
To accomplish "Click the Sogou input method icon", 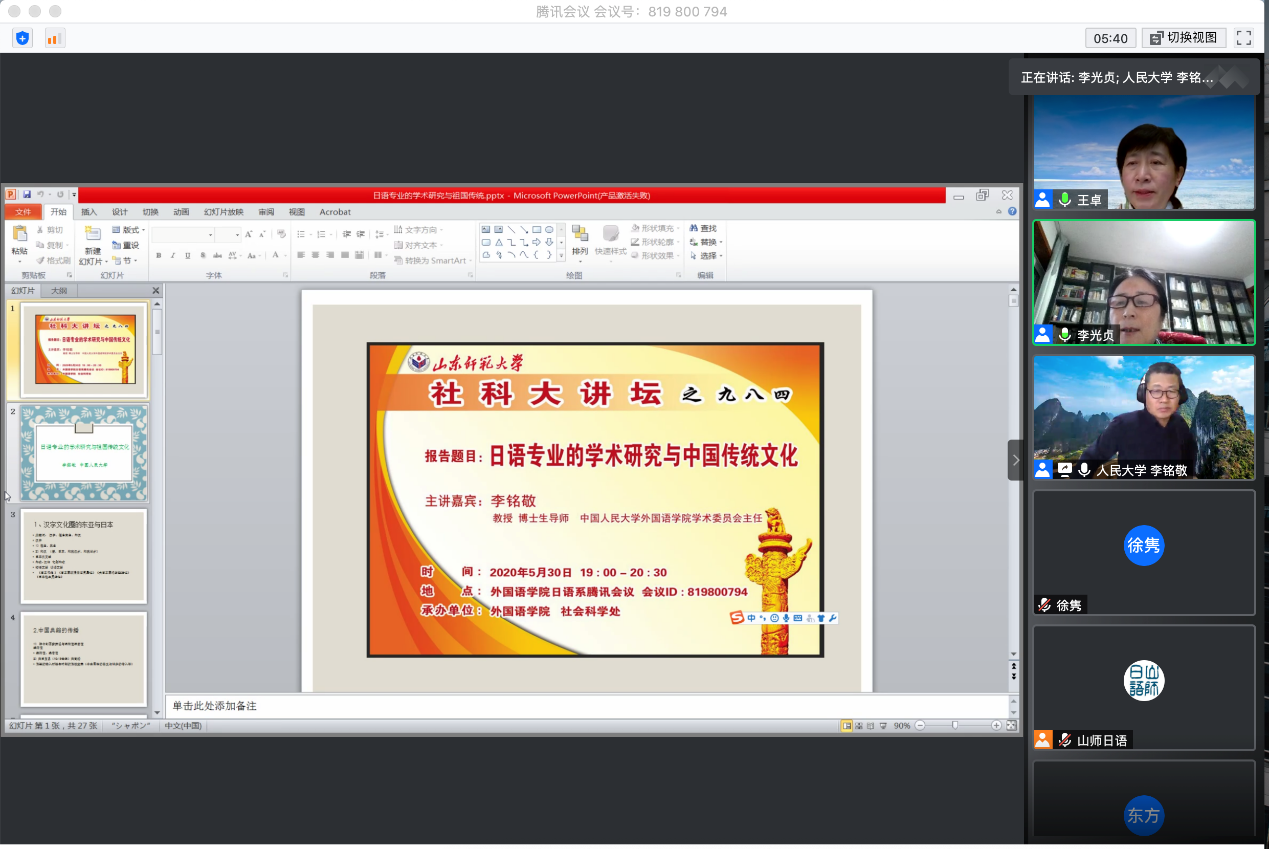I will 737,618.
